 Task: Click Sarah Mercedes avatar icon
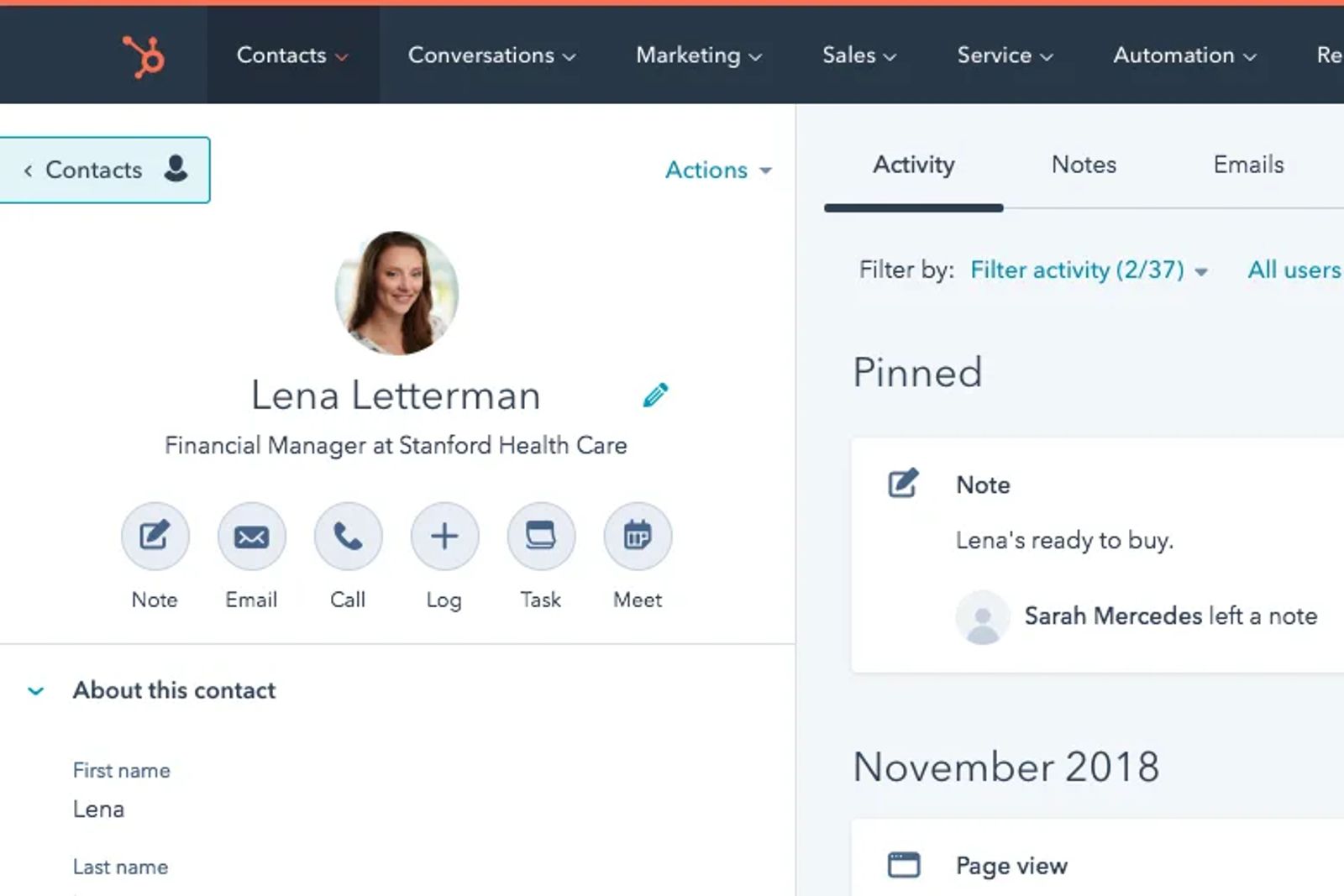tap(982, 617)
